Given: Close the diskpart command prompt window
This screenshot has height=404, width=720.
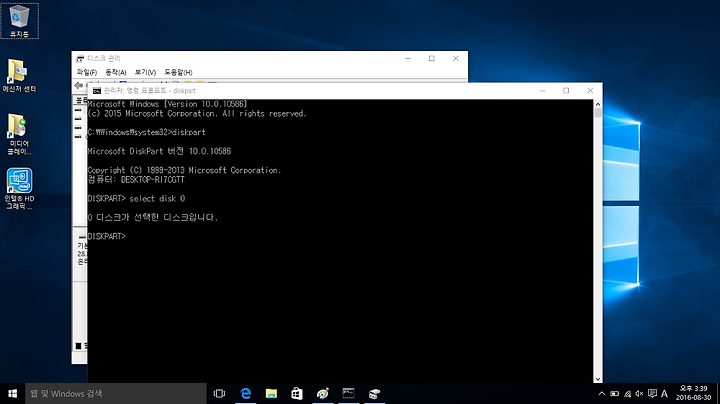Looking at the screenshot, I should coord(590,91).
